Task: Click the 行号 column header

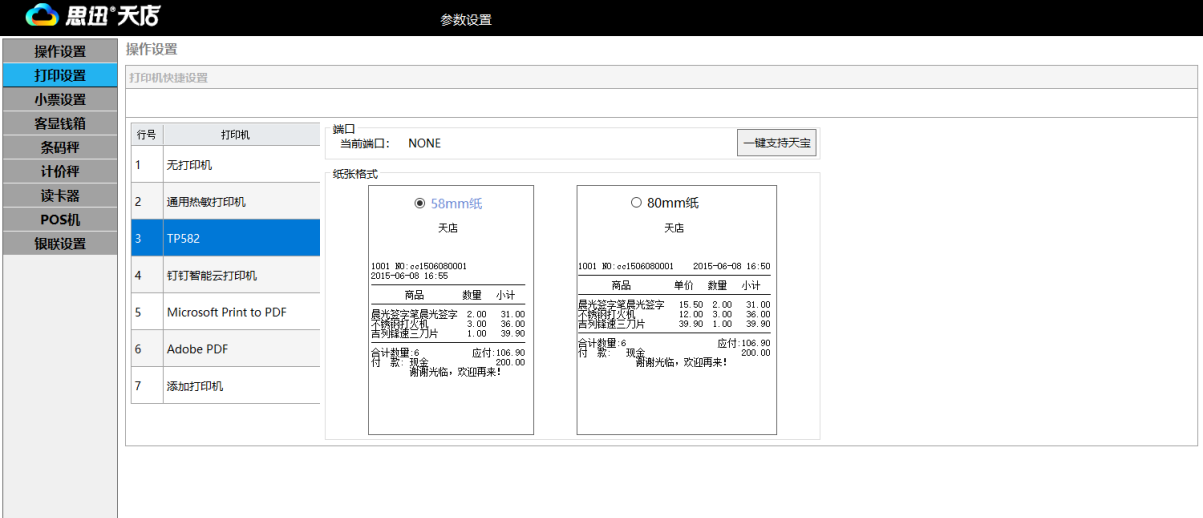Action: point(147,135)
